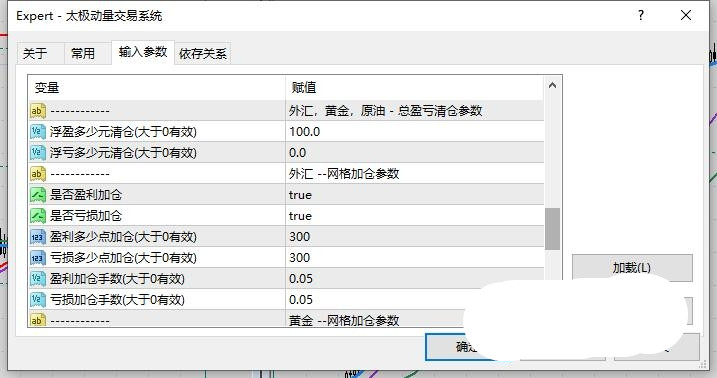Select the 100.0 value for 浮盈清仓
Screen dimensions: 717x378
pyautogui.click(x=305, y=132)
